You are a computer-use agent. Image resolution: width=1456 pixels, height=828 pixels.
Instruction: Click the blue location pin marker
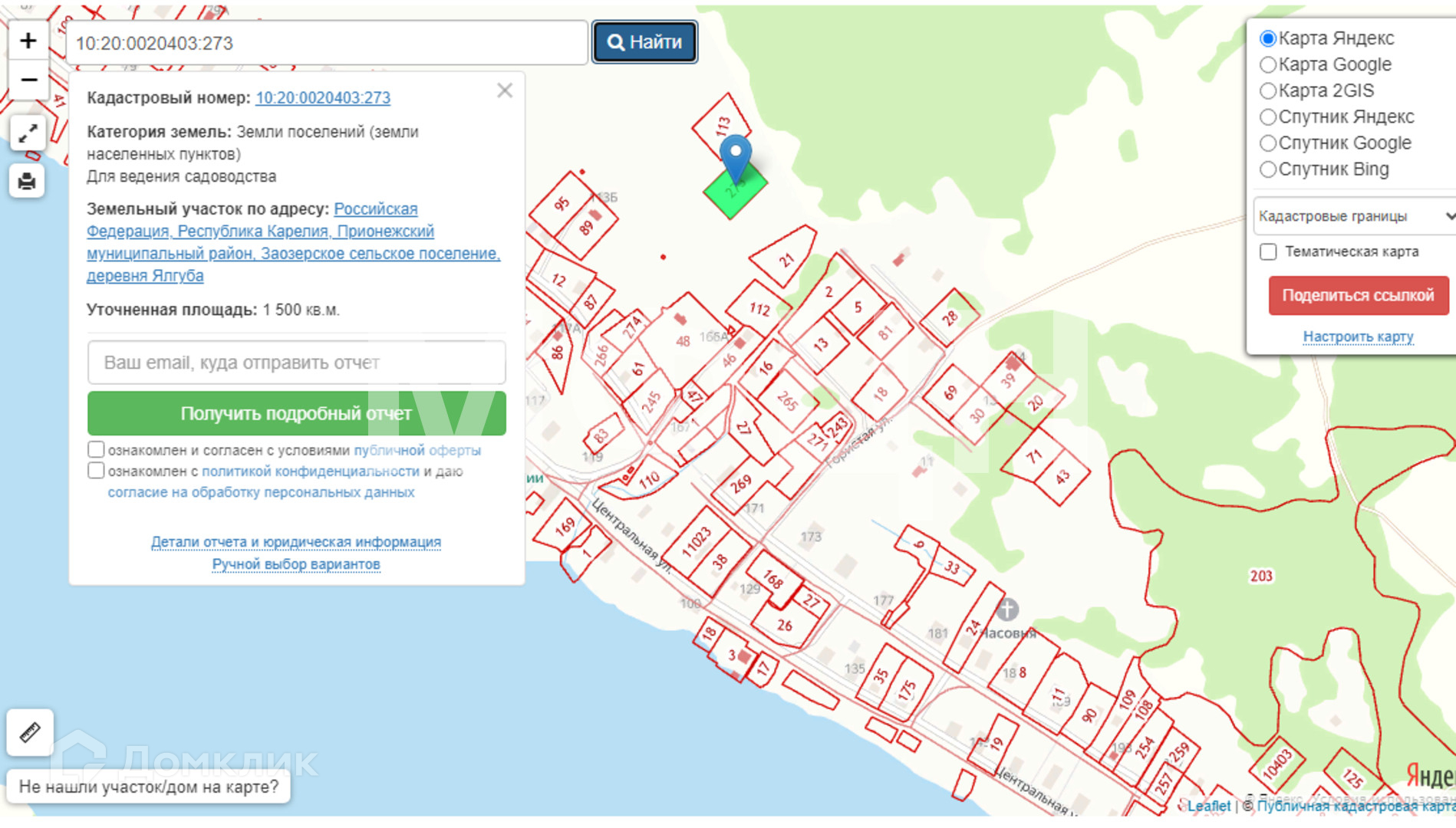[x=736, y=155]
